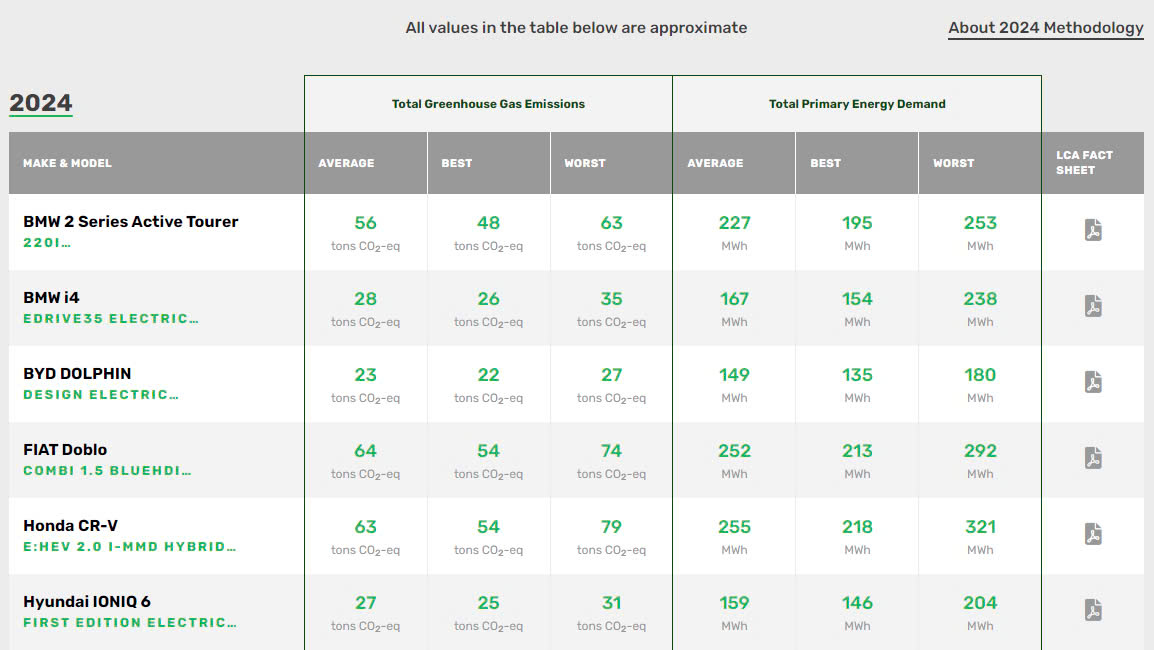Click the greenhouse gas Average column header

(346, 163)
